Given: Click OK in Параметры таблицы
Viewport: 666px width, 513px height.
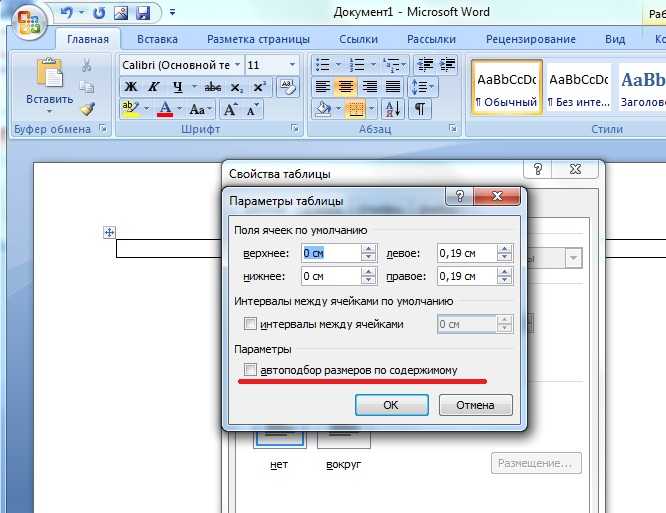Looking at the screenshot, I should coord(391,405).
